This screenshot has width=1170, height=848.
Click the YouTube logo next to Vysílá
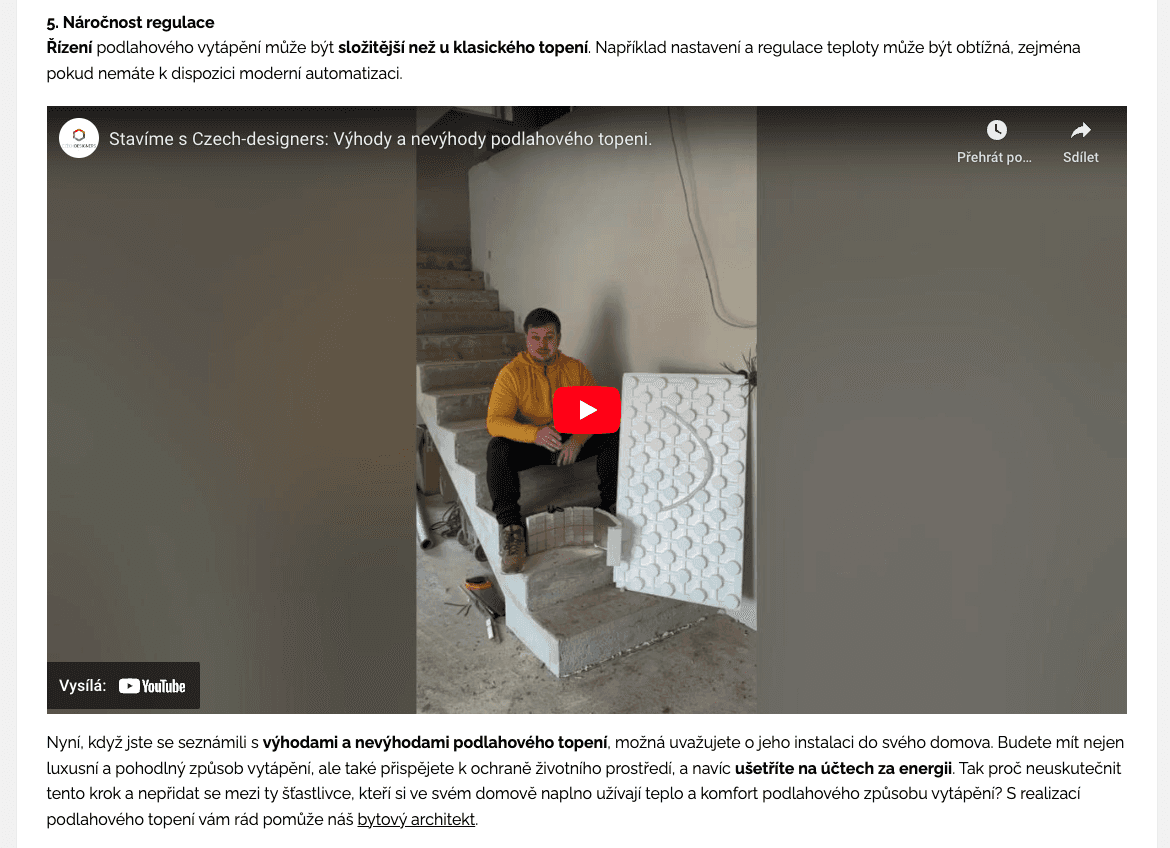(152, 686)
